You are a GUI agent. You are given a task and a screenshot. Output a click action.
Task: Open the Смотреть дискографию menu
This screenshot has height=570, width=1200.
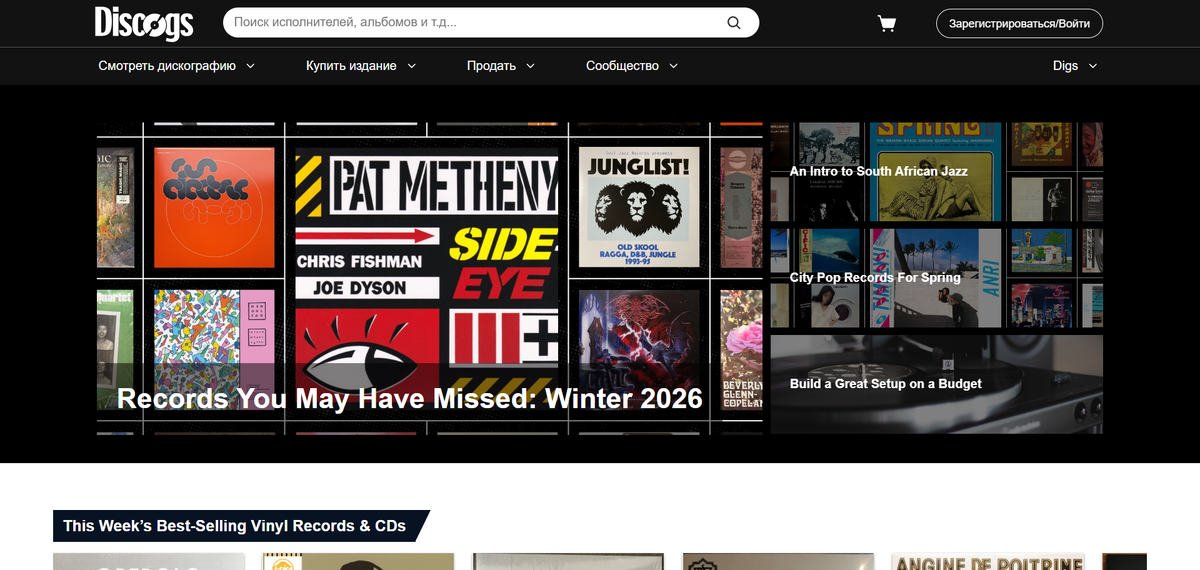177,65
